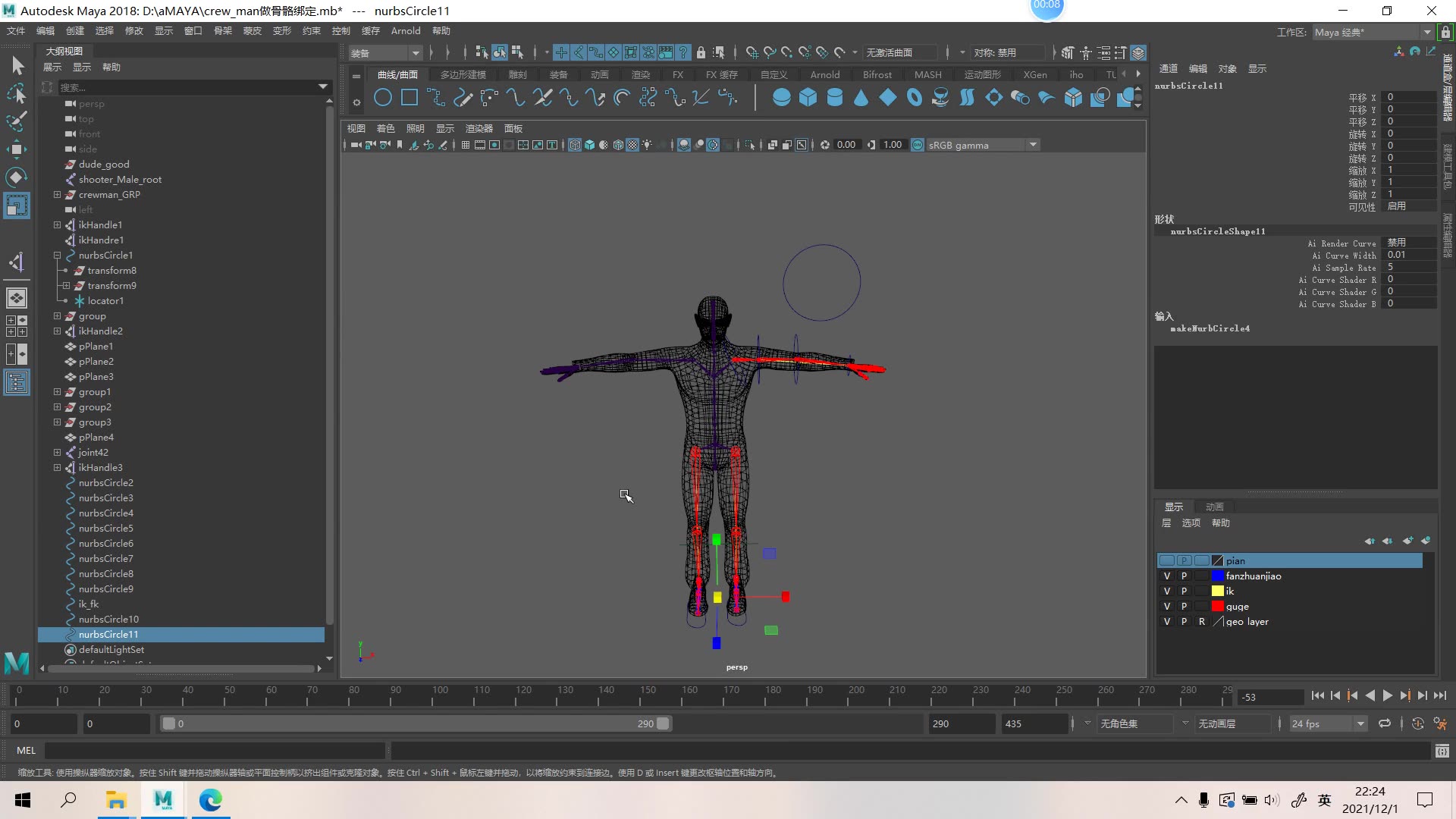The height and width of the screenshot is (819, 1456).
Task: Toggle the R box on geo layer
Action: [1201, 622]
